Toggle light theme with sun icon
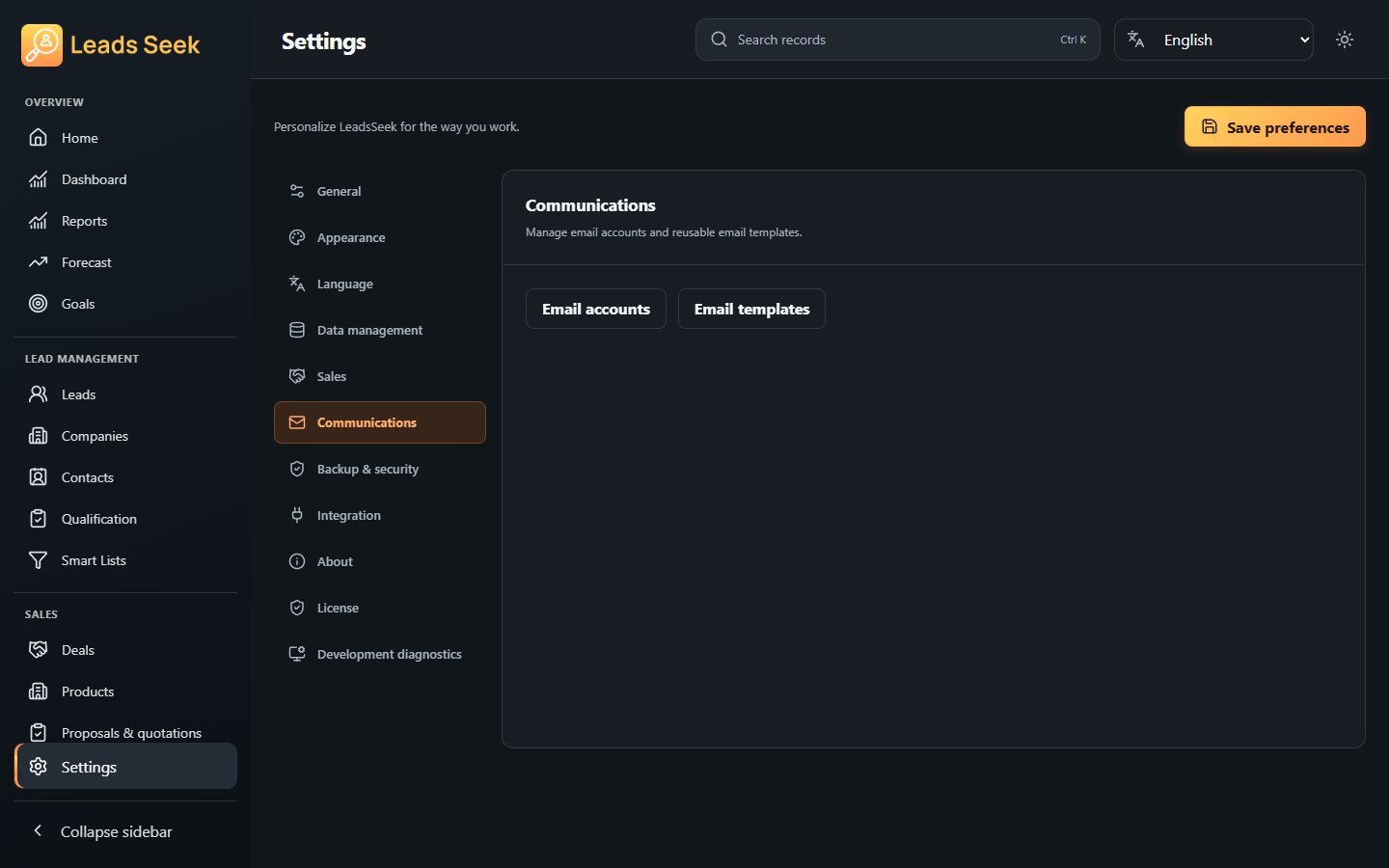Viewport: 1389px width, 868px height. tap(1345, 40)
